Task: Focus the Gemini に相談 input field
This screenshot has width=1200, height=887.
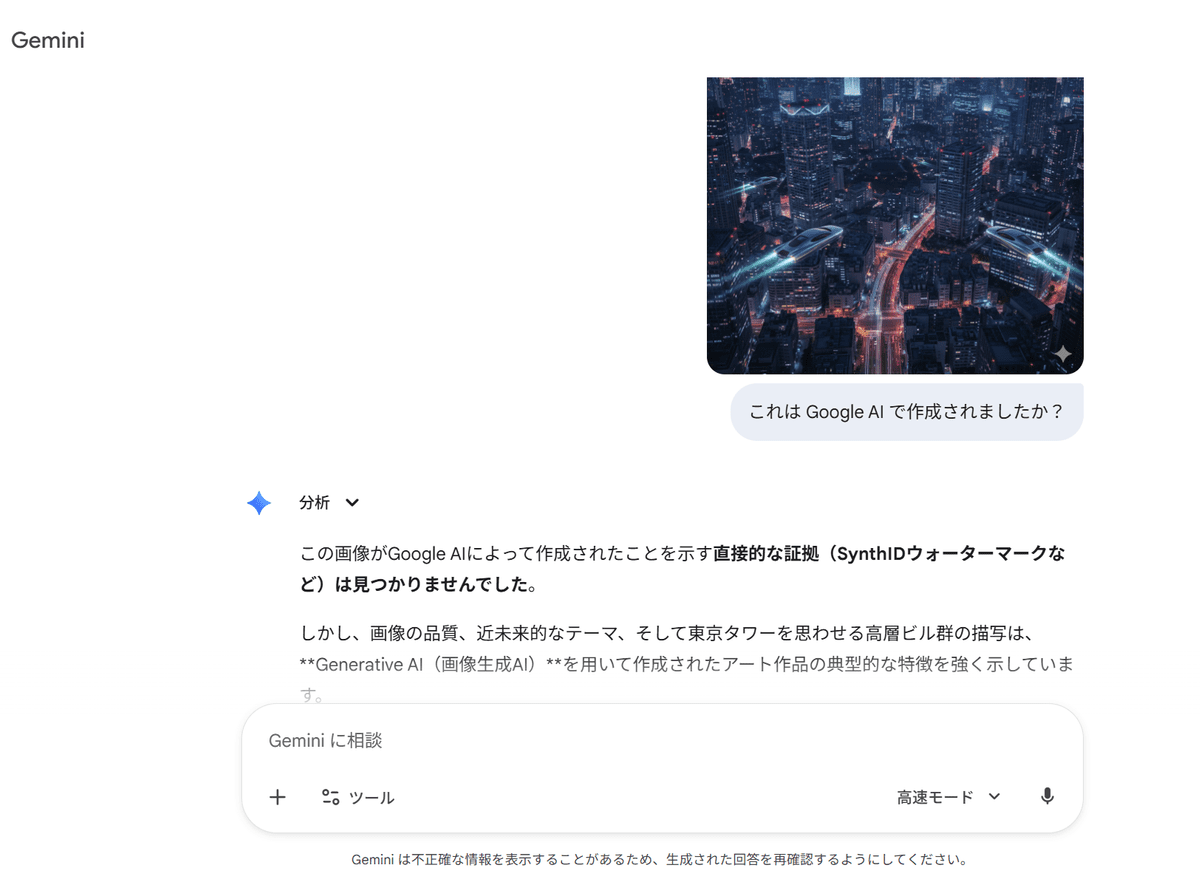Action: click(x=662, y=741)
